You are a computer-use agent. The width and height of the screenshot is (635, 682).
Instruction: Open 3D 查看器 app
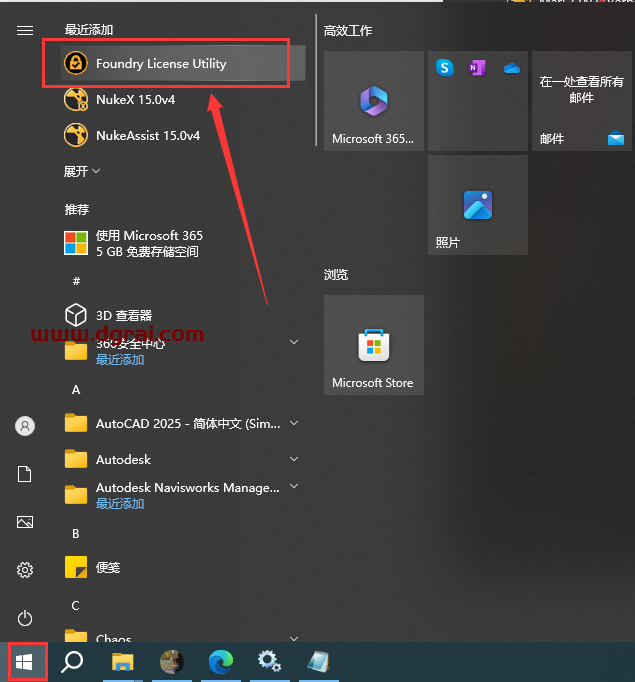point(183,315)
